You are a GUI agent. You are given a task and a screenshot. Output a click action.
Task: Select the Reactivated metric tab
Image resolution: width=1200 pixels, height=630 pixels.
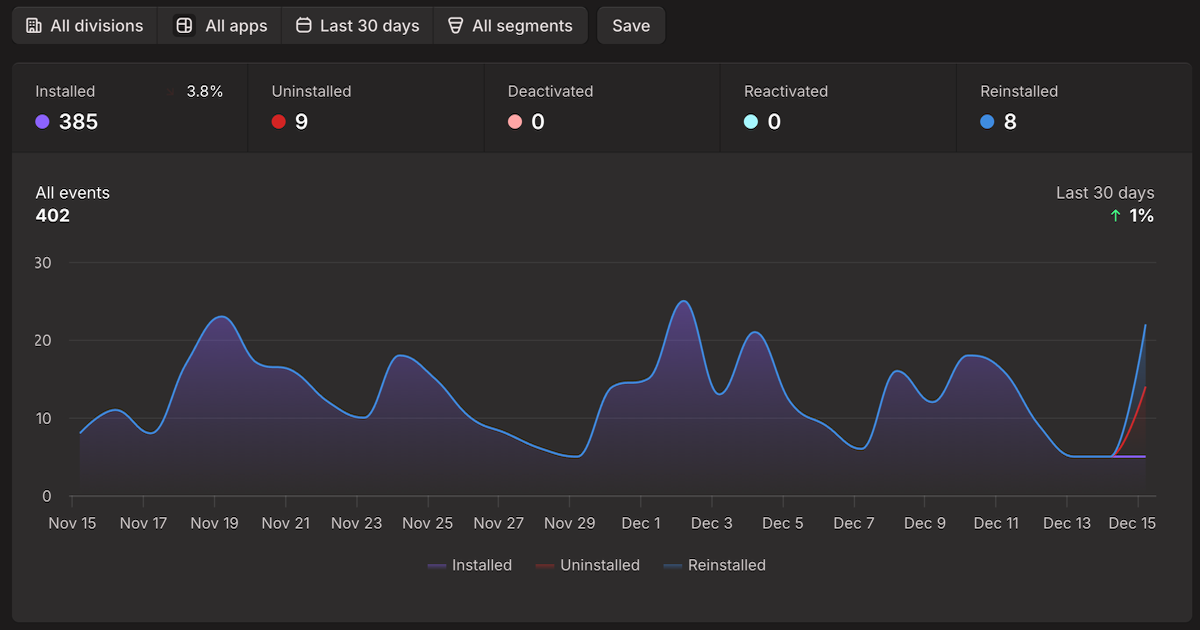coord(837,107)
